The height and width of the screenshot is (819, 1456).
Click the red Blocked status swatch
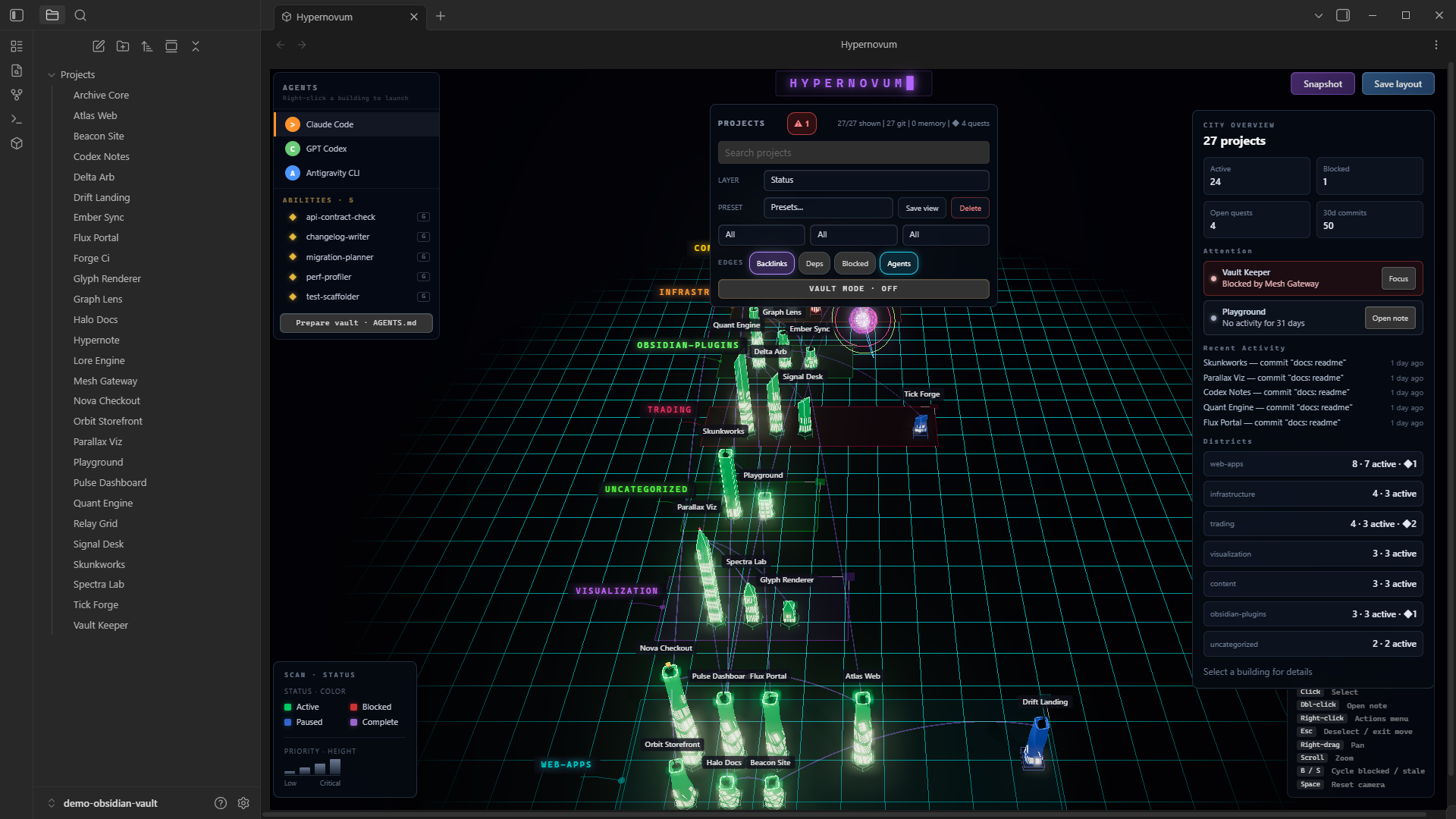click(x=353, y=707)
